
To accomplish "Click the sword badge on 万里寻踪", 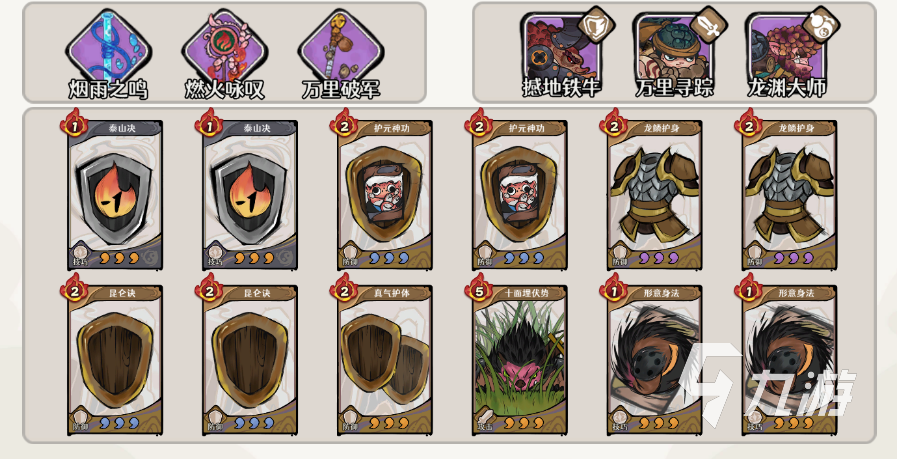I will coord(708,24).
